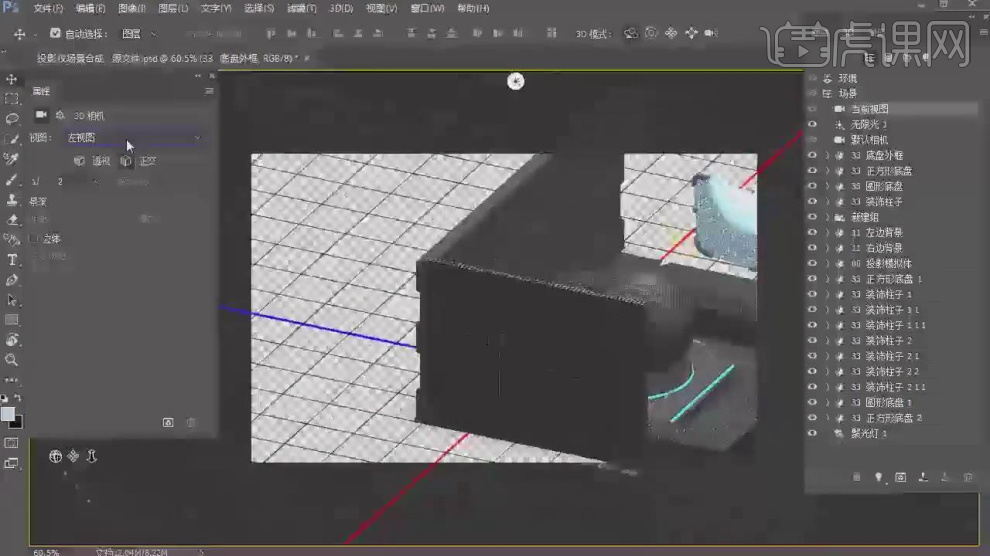This screenshot has width=990, height=556.
Task: Hide the 33 底盘外框 mesh
Action: tap(813, 155)
